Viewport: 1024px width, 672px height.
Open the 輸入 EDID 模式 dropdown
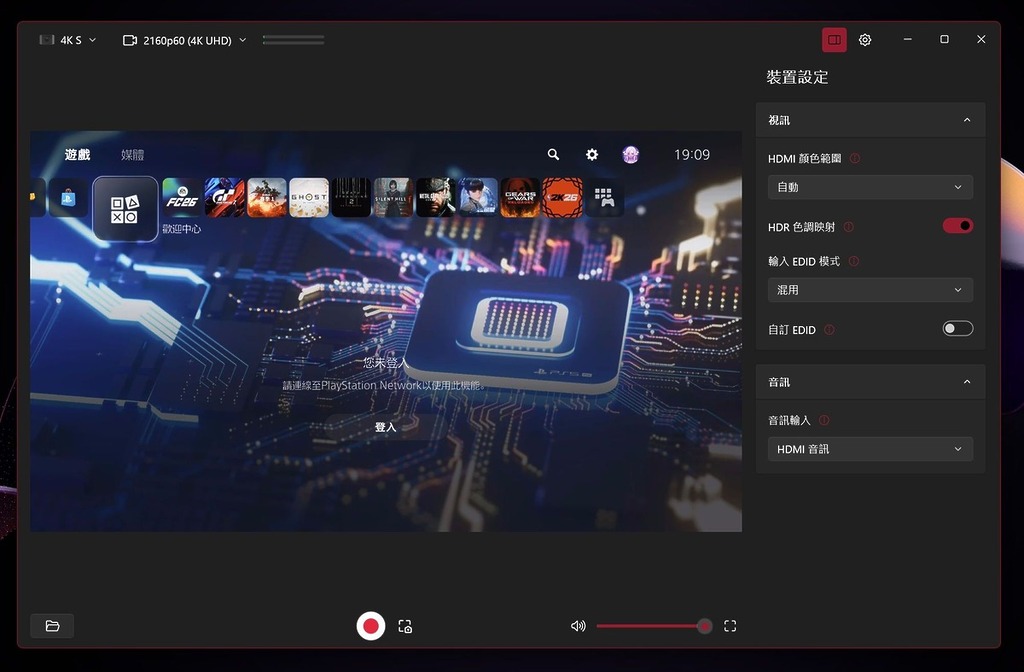(870, 290)
